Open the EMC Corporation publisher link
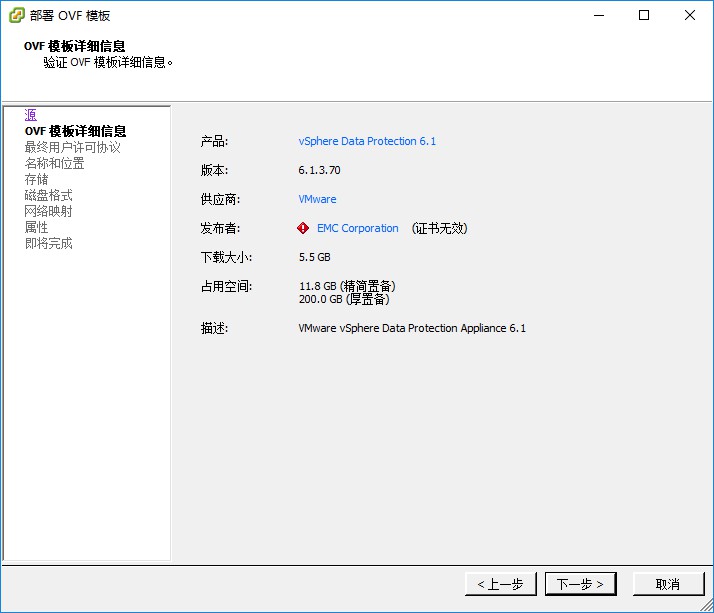Screen dimensions: 714x613 pos(357,228)
